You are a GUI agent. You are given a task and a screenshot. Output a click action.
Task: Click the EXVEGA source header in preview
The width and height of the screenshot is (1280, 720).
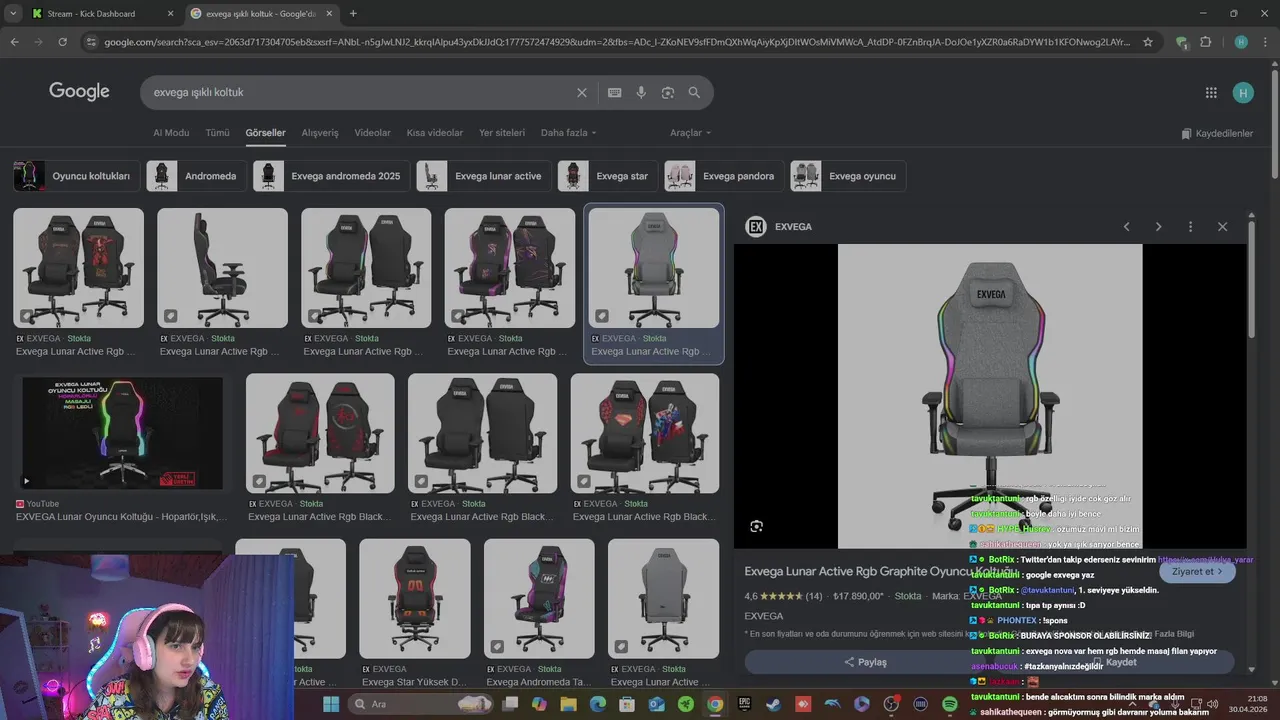click(779, 227)
